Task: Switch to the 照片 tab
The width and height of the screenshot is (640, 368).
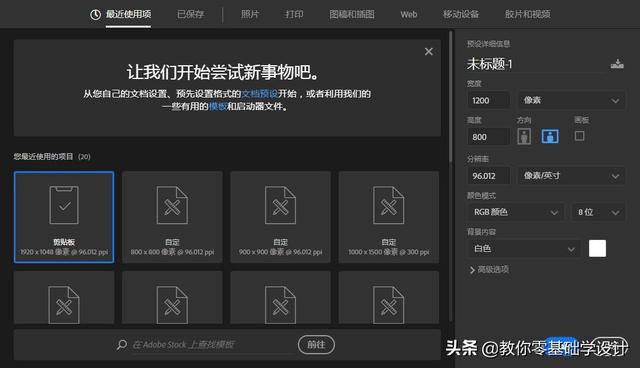Action: [x=250, y=15]
